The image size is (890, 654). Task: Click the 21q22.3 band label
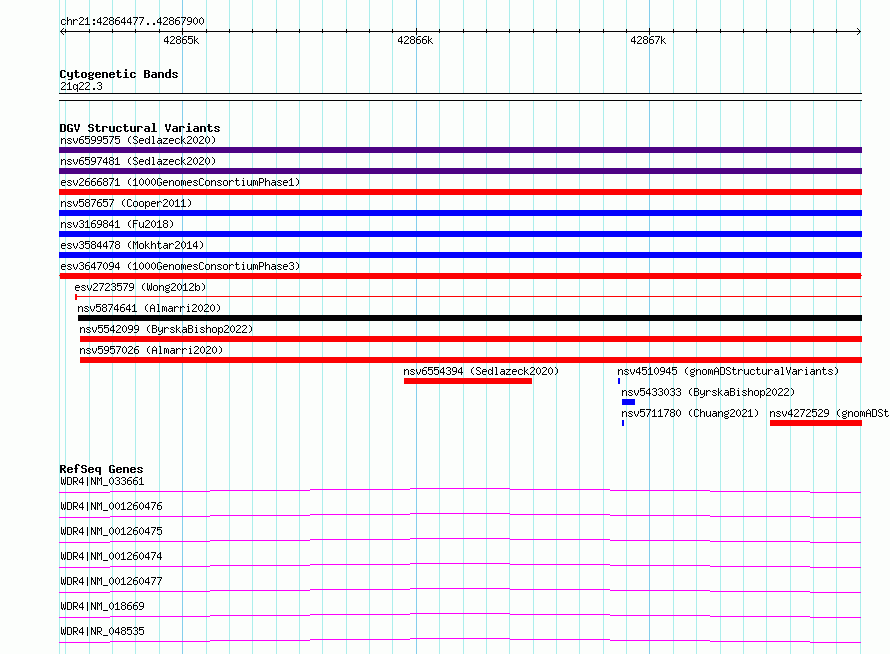[x=81, y=86]
